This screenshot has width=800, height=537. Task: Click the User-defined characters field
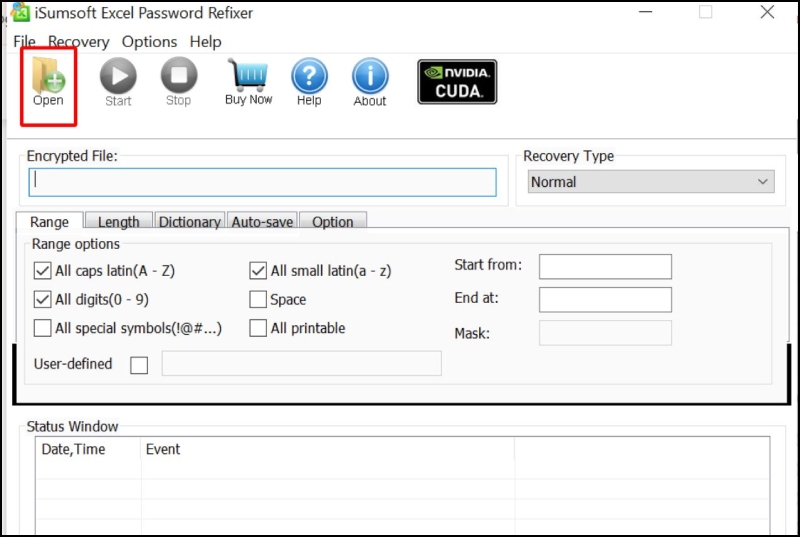(x=302, y=363)
